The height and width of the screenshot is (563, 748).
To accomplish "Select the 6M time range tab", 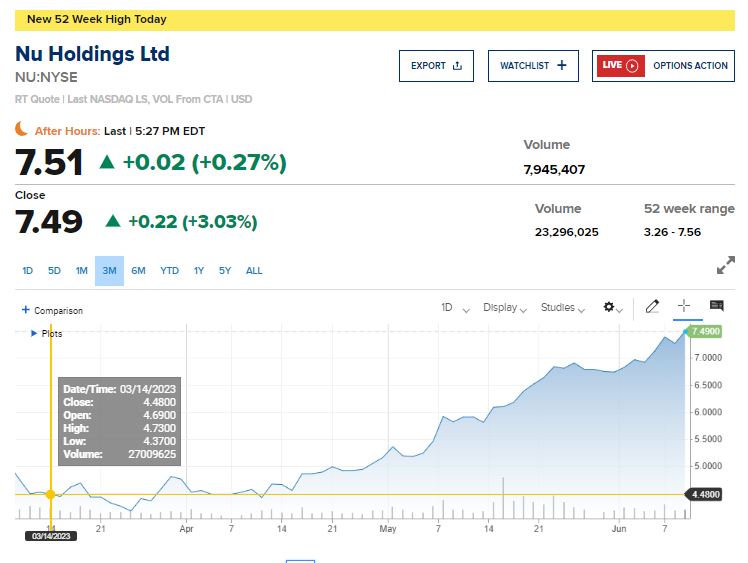I will point(138,271).
